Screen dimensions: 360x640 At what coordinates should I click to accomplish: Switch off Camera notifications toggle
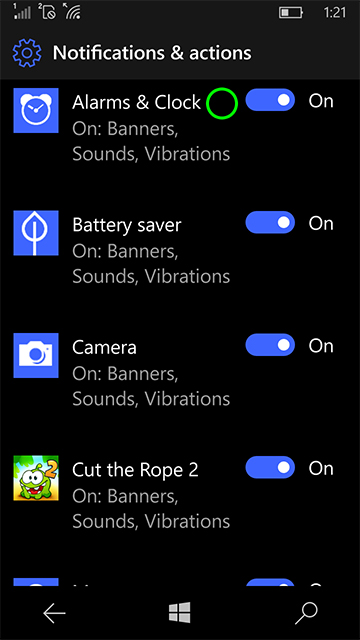270,345
